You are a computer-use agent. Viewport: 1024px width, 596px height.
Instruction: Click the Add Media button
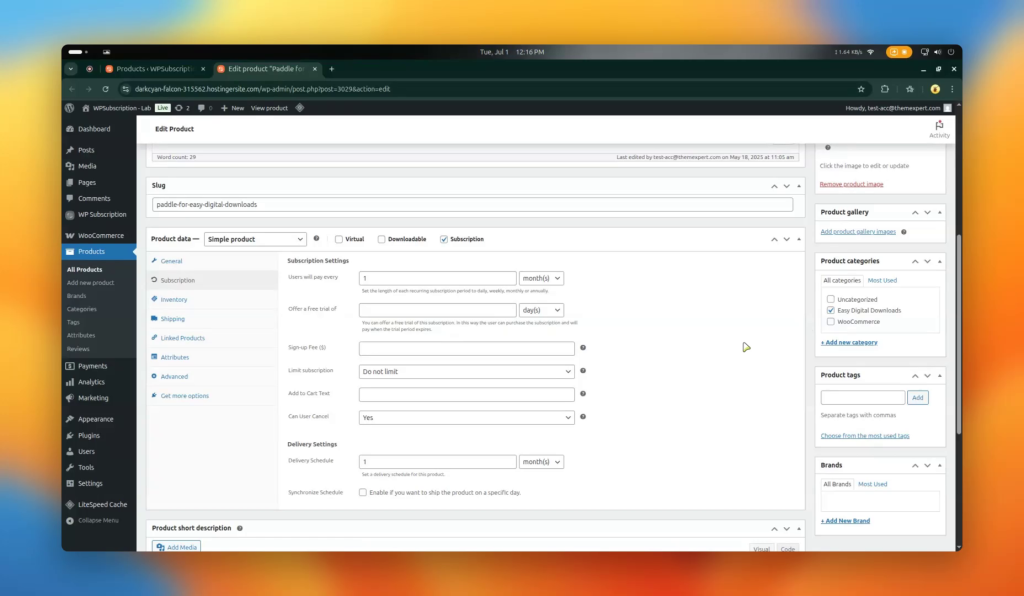[x=176, y=547]
